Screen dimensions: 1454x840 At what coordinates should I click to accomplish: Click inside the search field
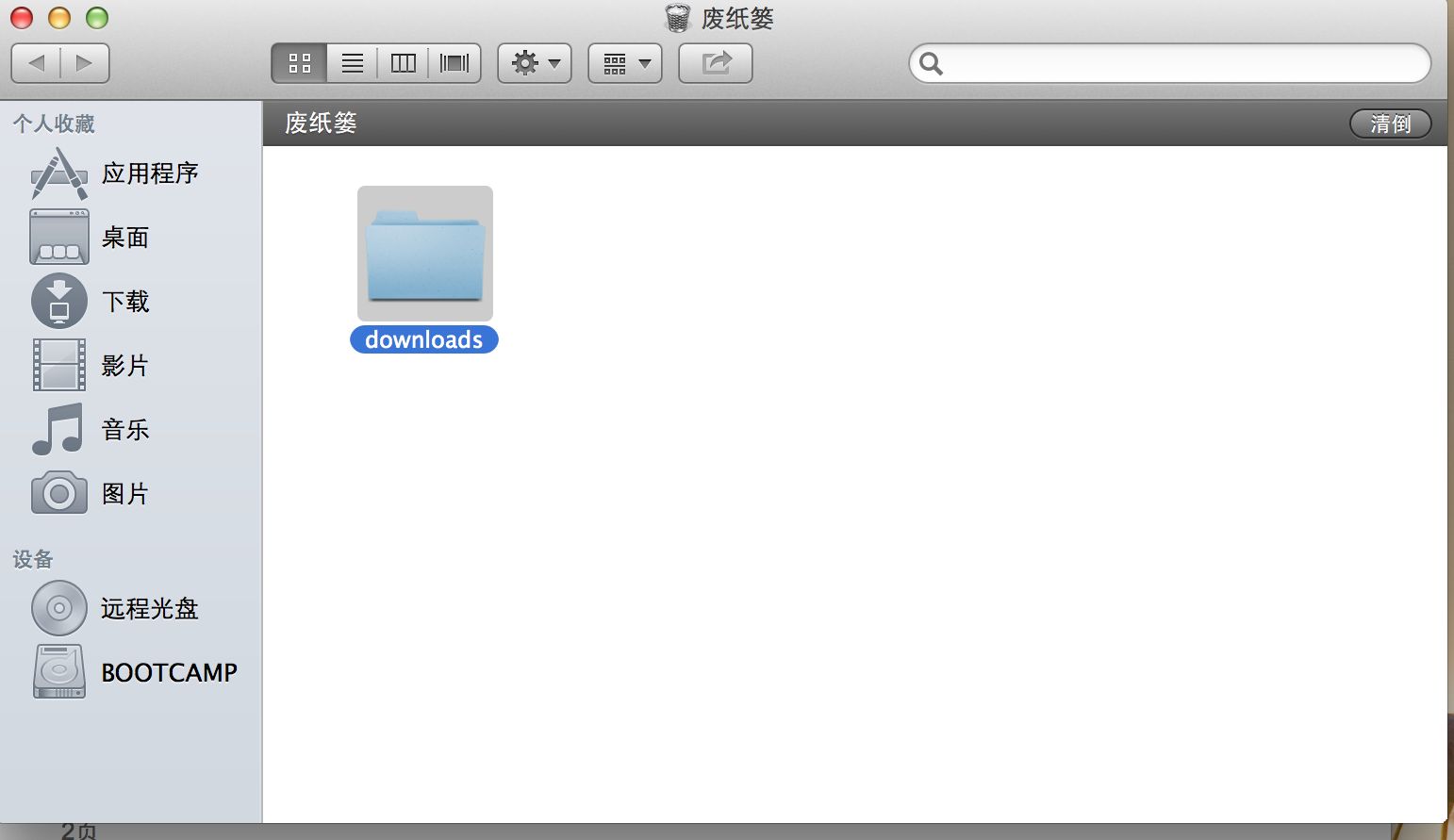1169,63
